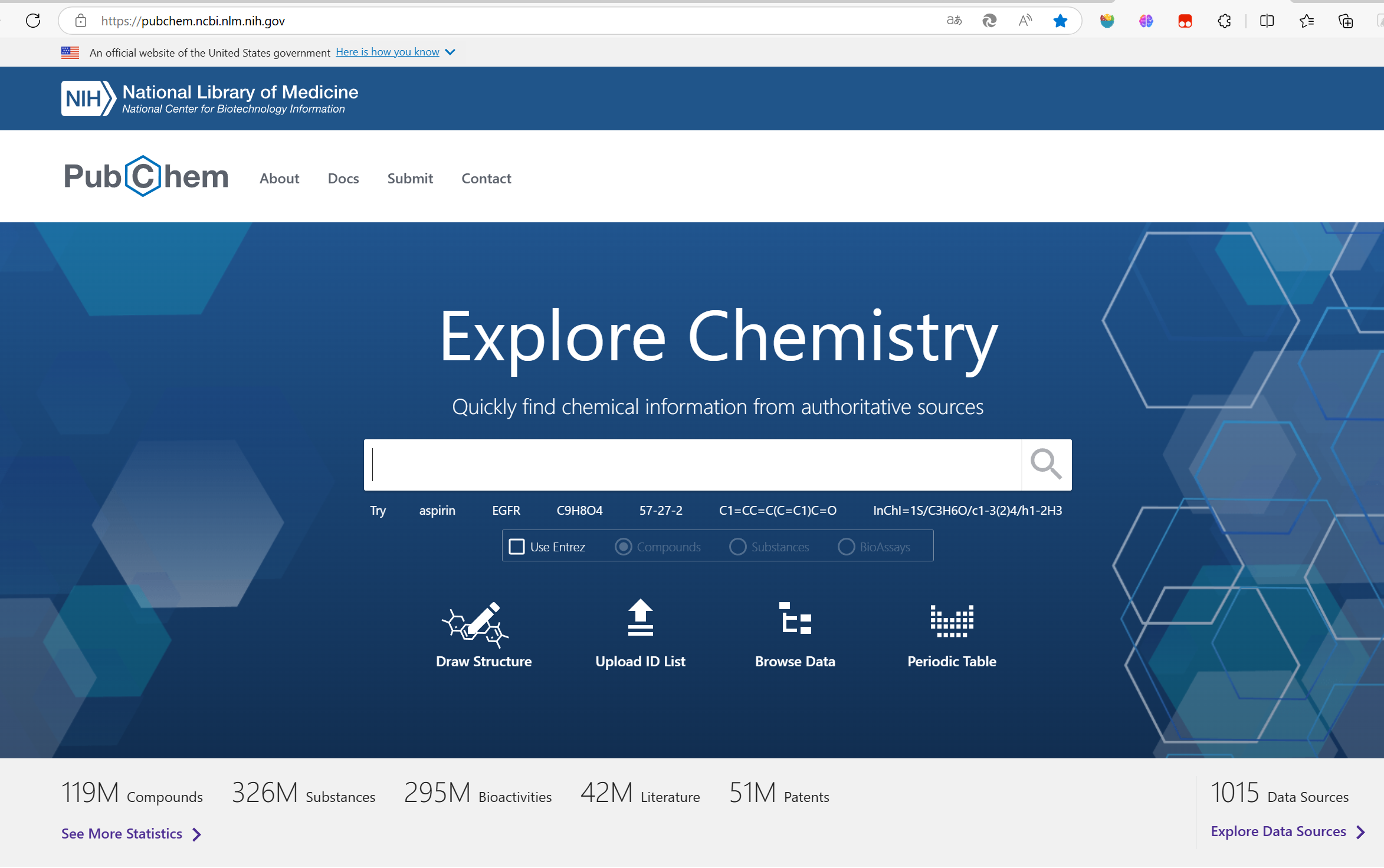Open the Collections icon
The height and width of the screenshot is (868, 1384).
1345,21
